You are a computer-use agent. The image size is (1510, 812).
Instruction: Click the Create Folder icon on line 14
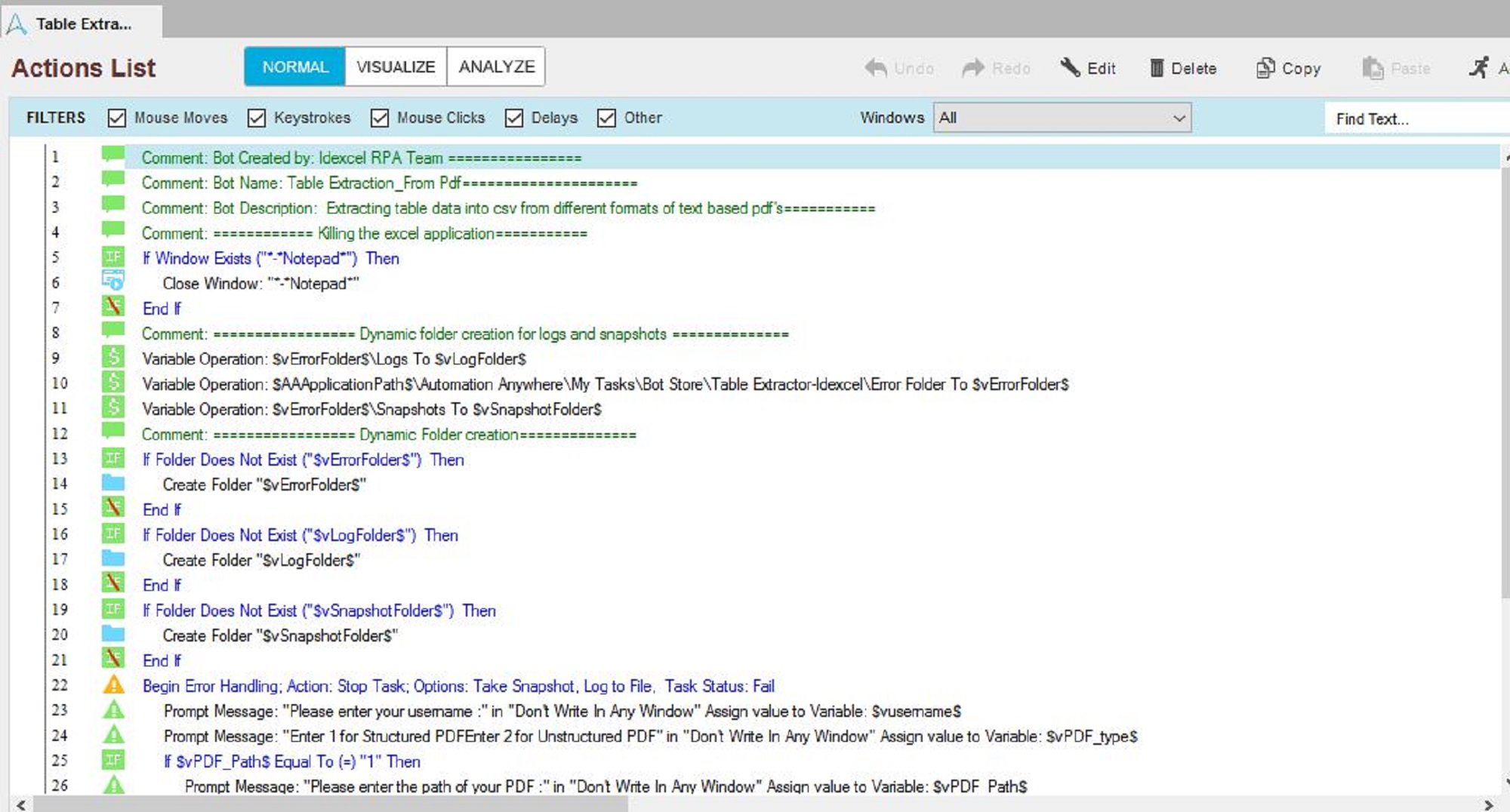(113, 484)
